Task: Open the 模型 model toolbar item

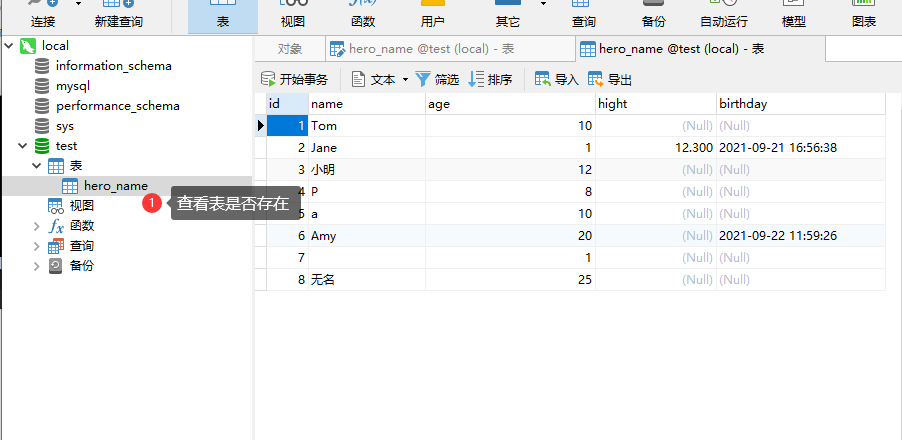Action: coord(794,16)
